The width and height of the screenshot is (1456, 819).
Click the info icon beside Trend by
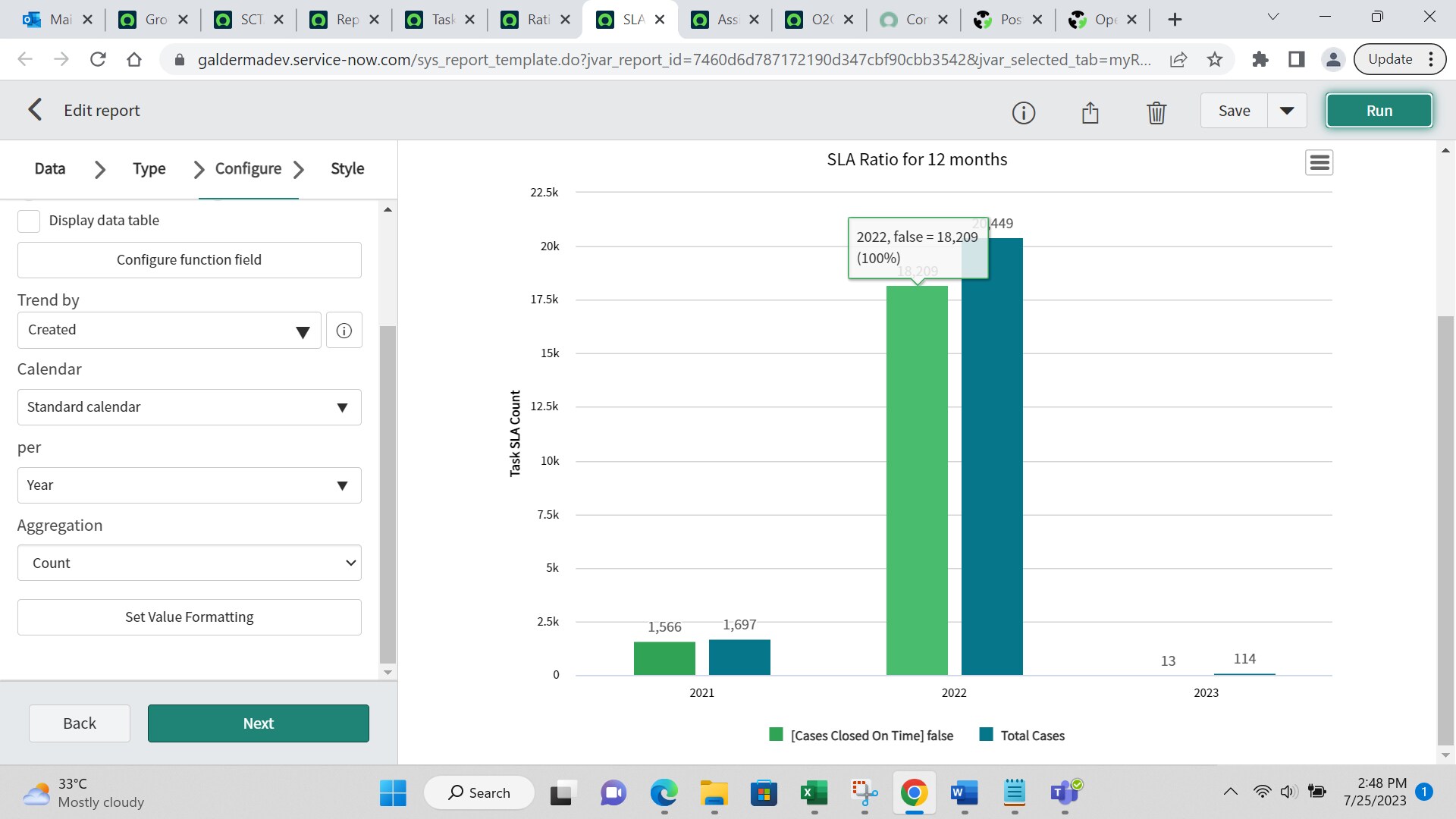tap(344, 330)
